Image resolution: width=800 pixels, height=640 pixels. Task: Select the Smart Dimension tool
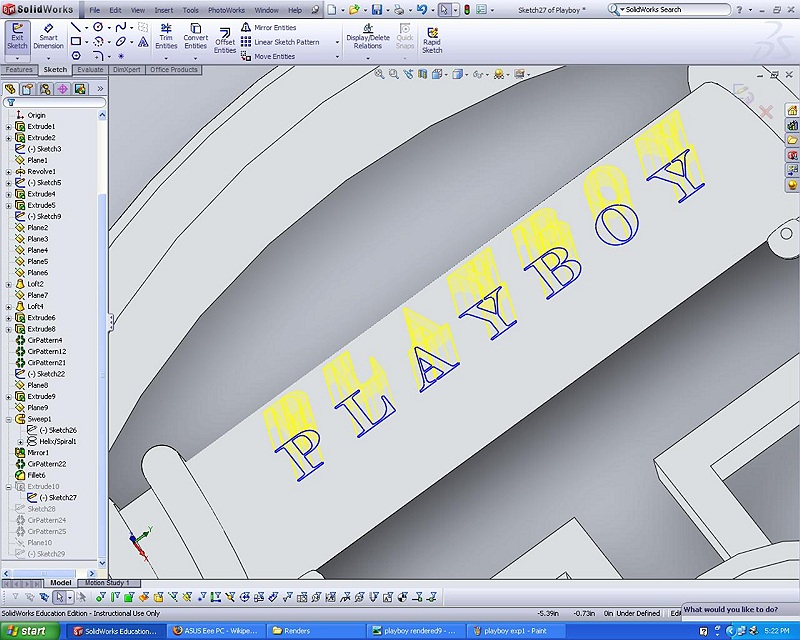click(48, 37)
